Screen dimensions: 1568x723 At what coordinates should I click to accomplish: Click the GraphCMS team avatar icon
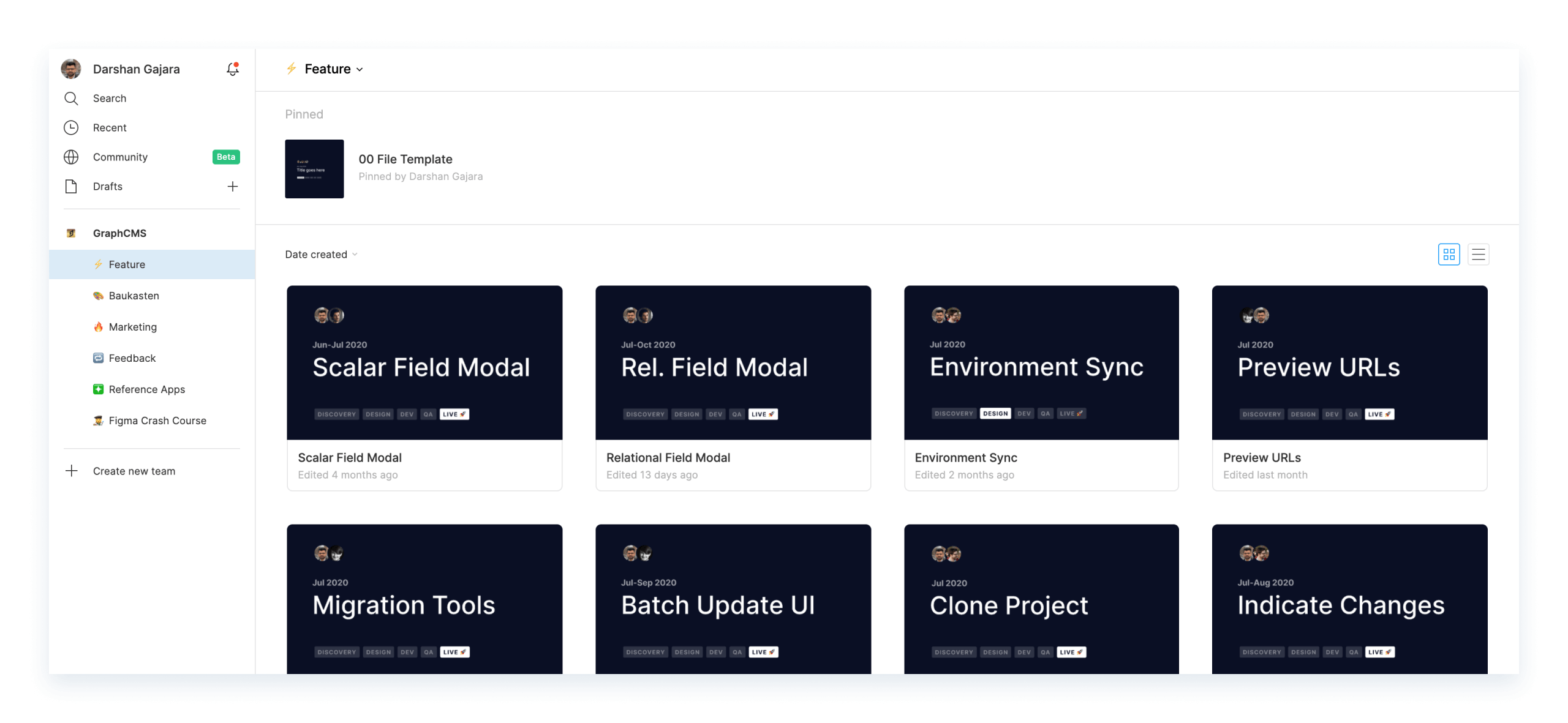point(71,233)
